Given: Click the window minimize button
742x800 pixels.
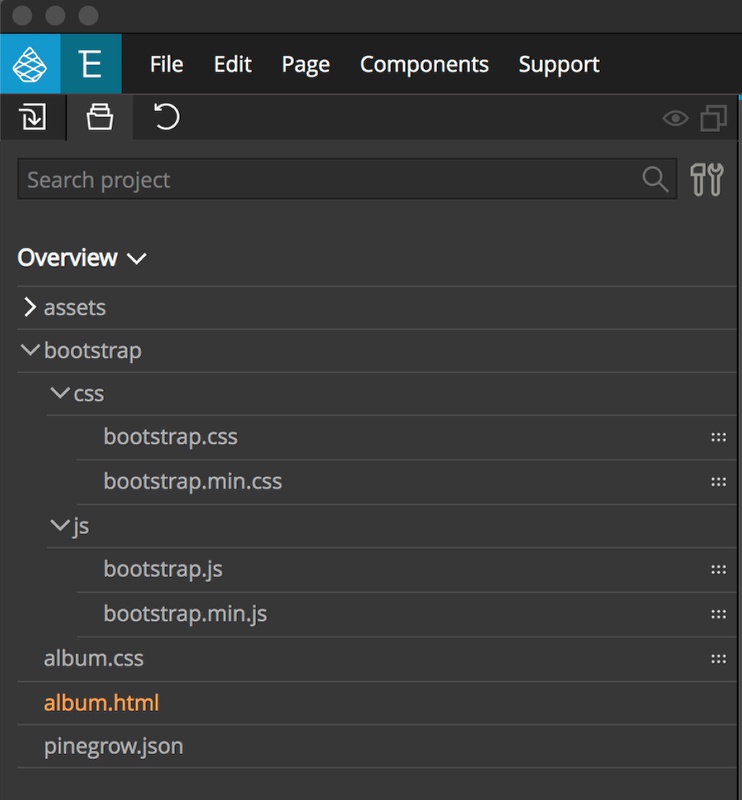Looking at the screenshot, I should [55, 16].
